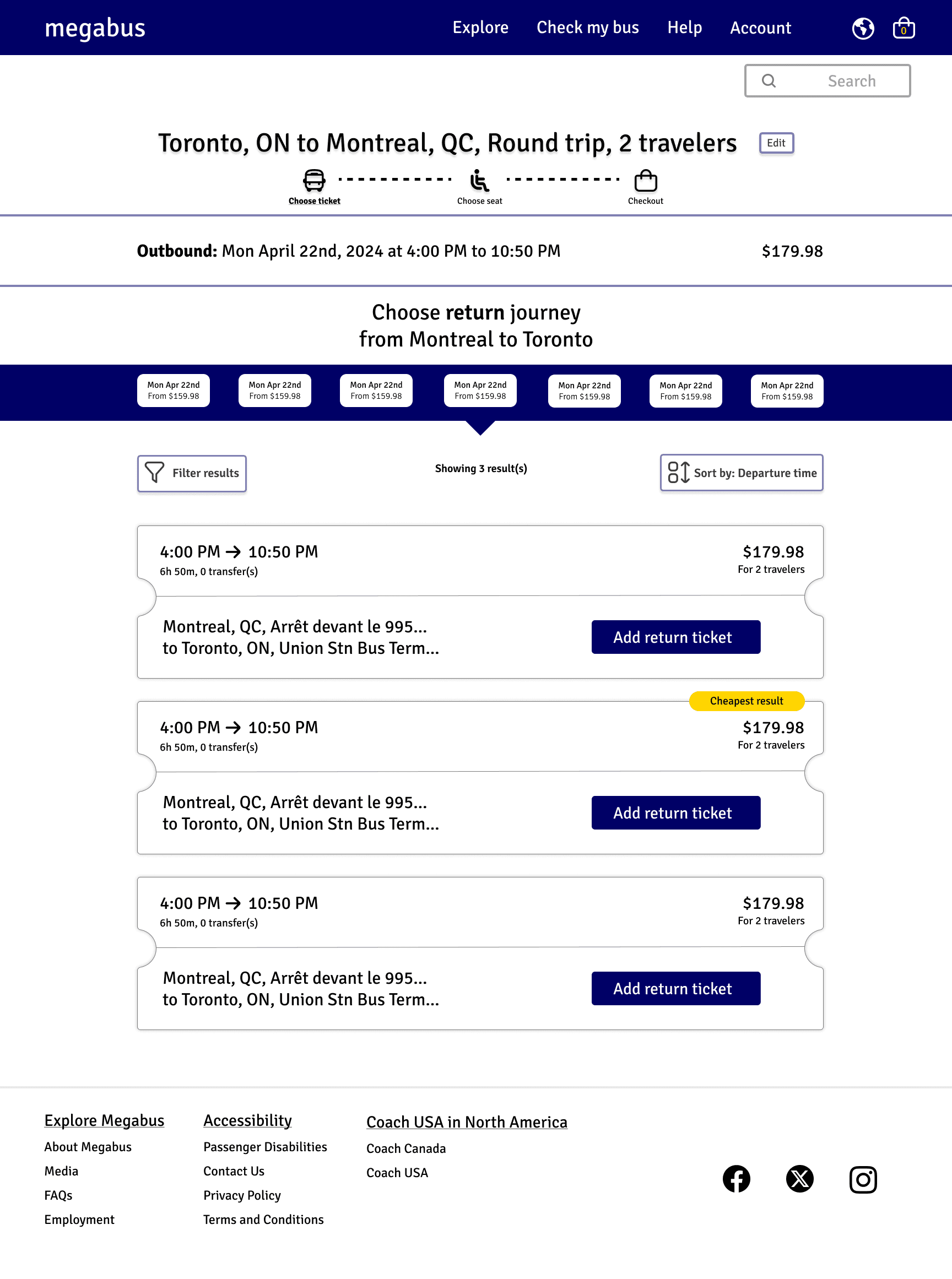952x1279 pixels.
Task: Click the Choose seat step label
Action: 479,201
